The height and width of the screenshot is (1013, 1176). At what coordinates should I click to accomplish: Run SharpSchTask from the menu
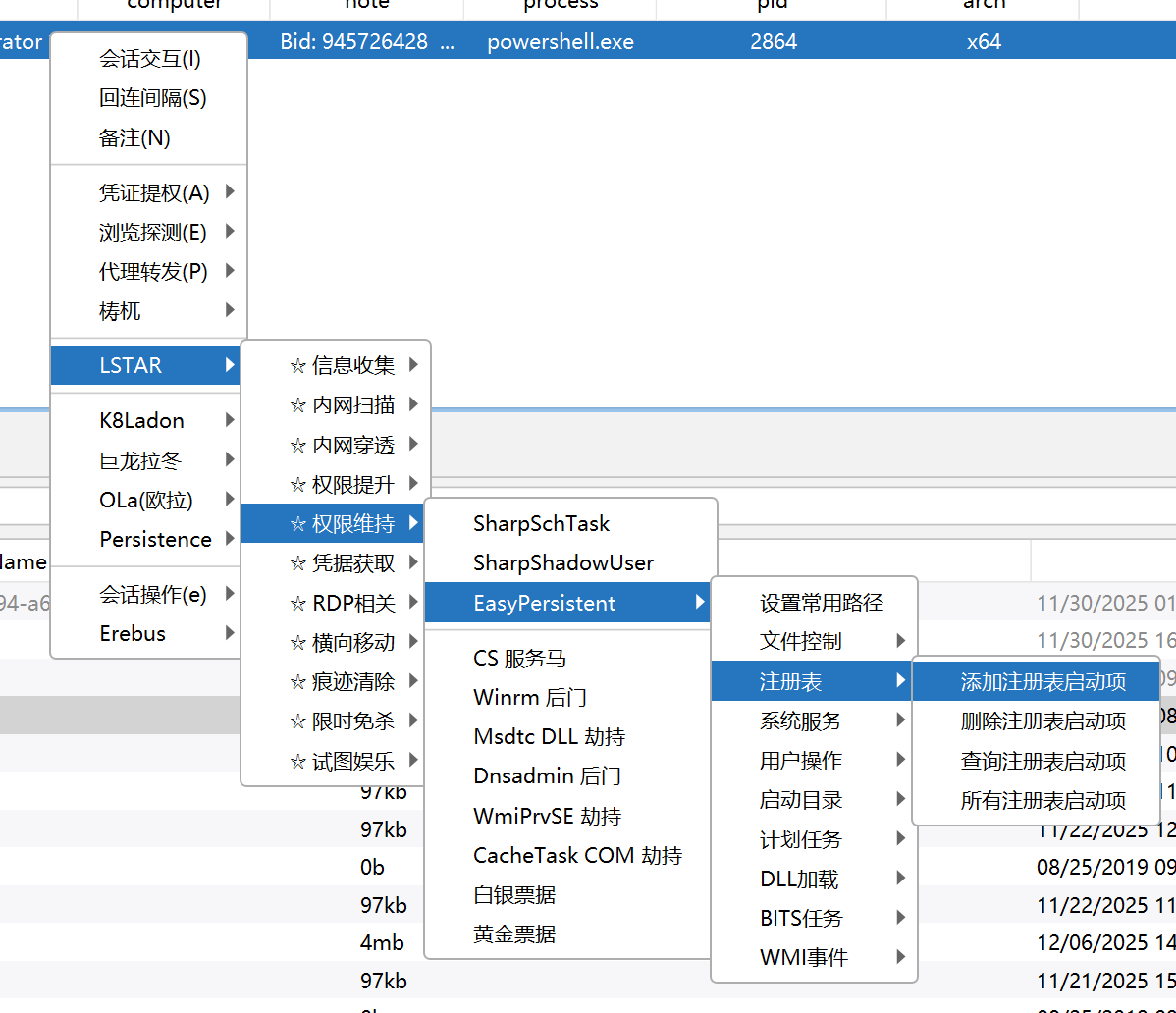coord(570,523)
